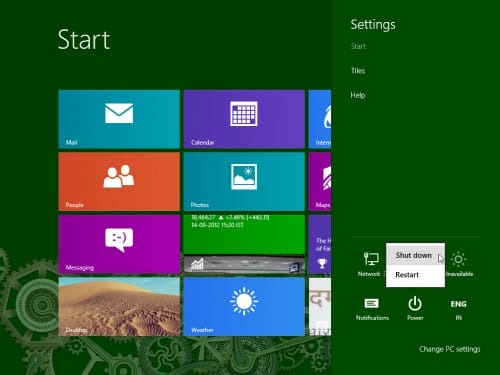Click the Power icon
Screen dimensions: 500x375
tap(415, 309)
